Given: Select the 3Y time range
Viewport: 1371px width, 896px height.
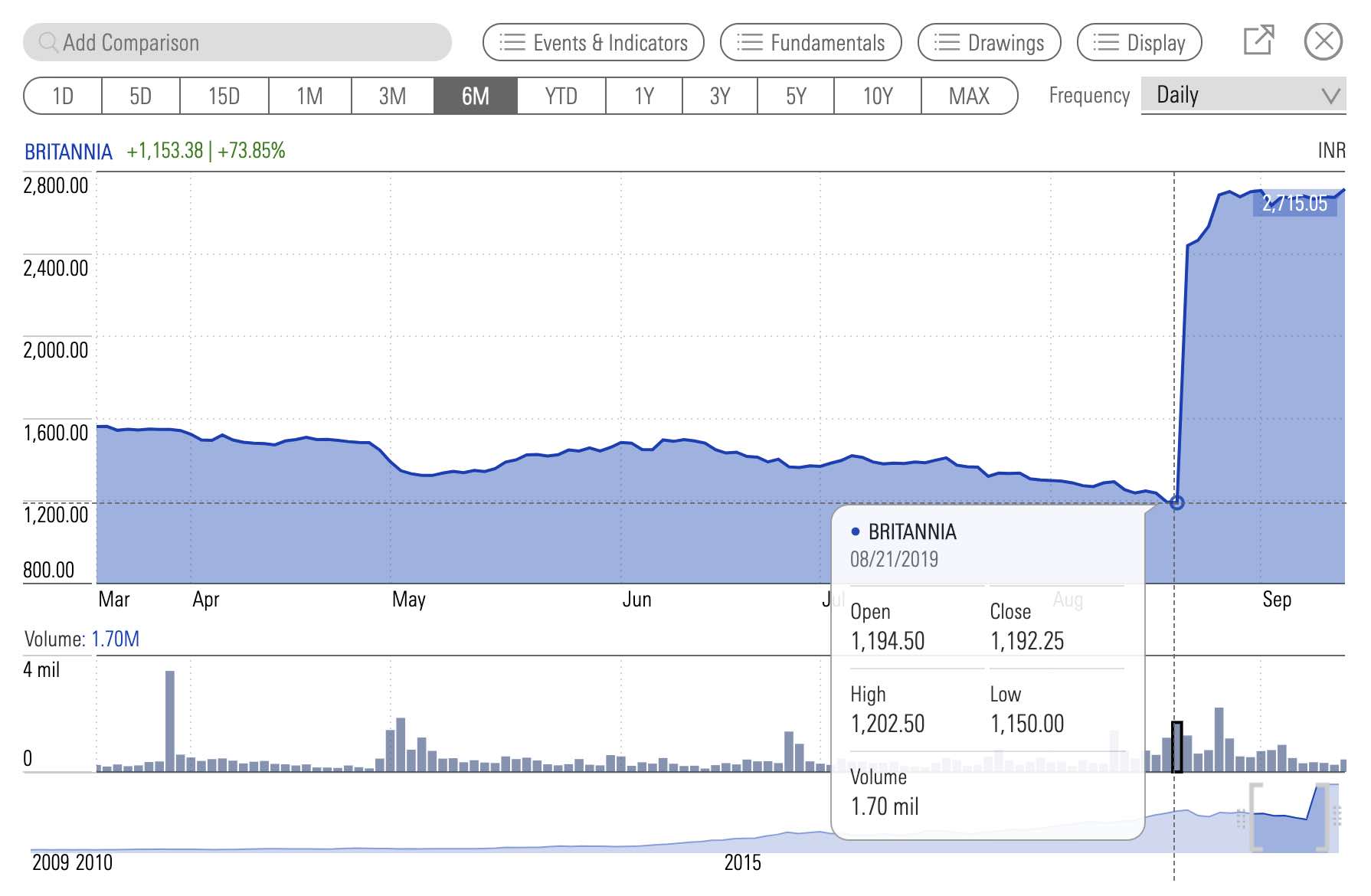Looking at the screenshot, I should point(720,96).
